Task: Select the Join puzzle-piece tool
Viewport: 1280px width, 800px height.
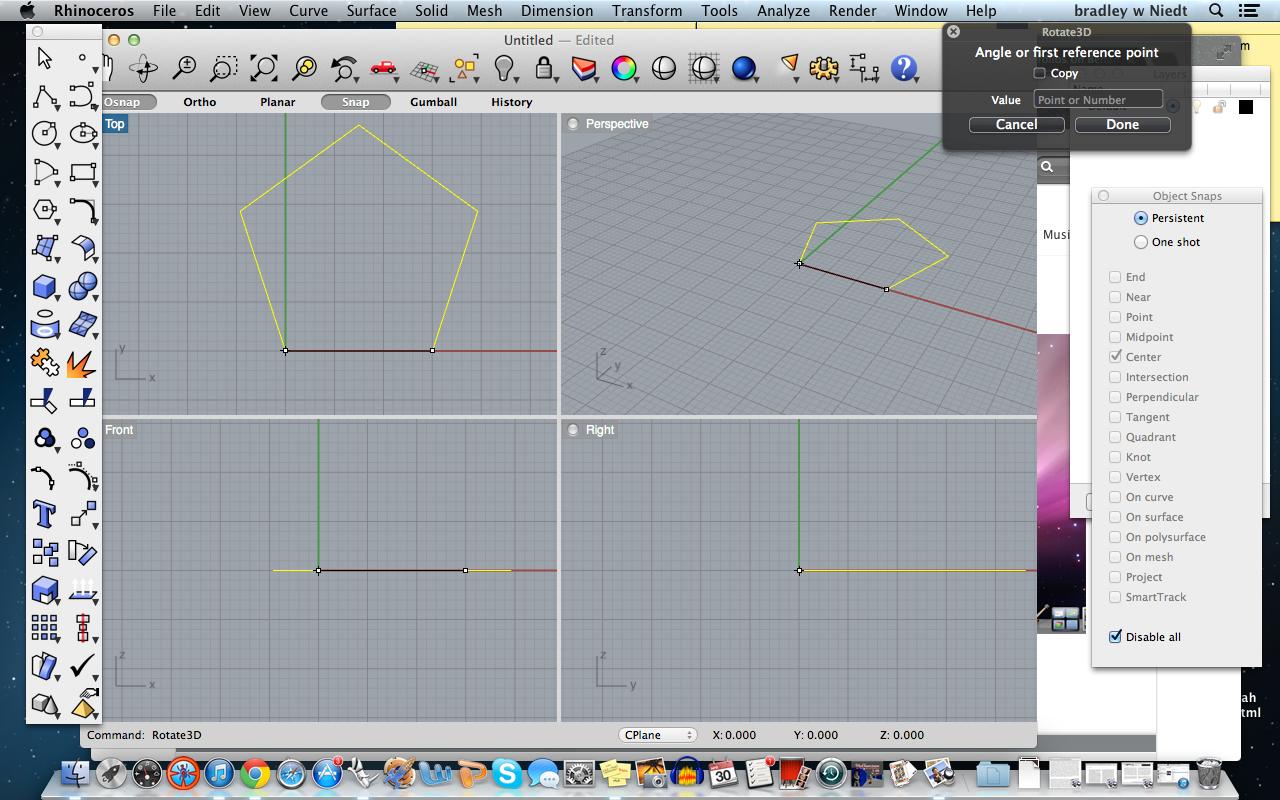Action: pyautogui.click(x=44, y=362)
